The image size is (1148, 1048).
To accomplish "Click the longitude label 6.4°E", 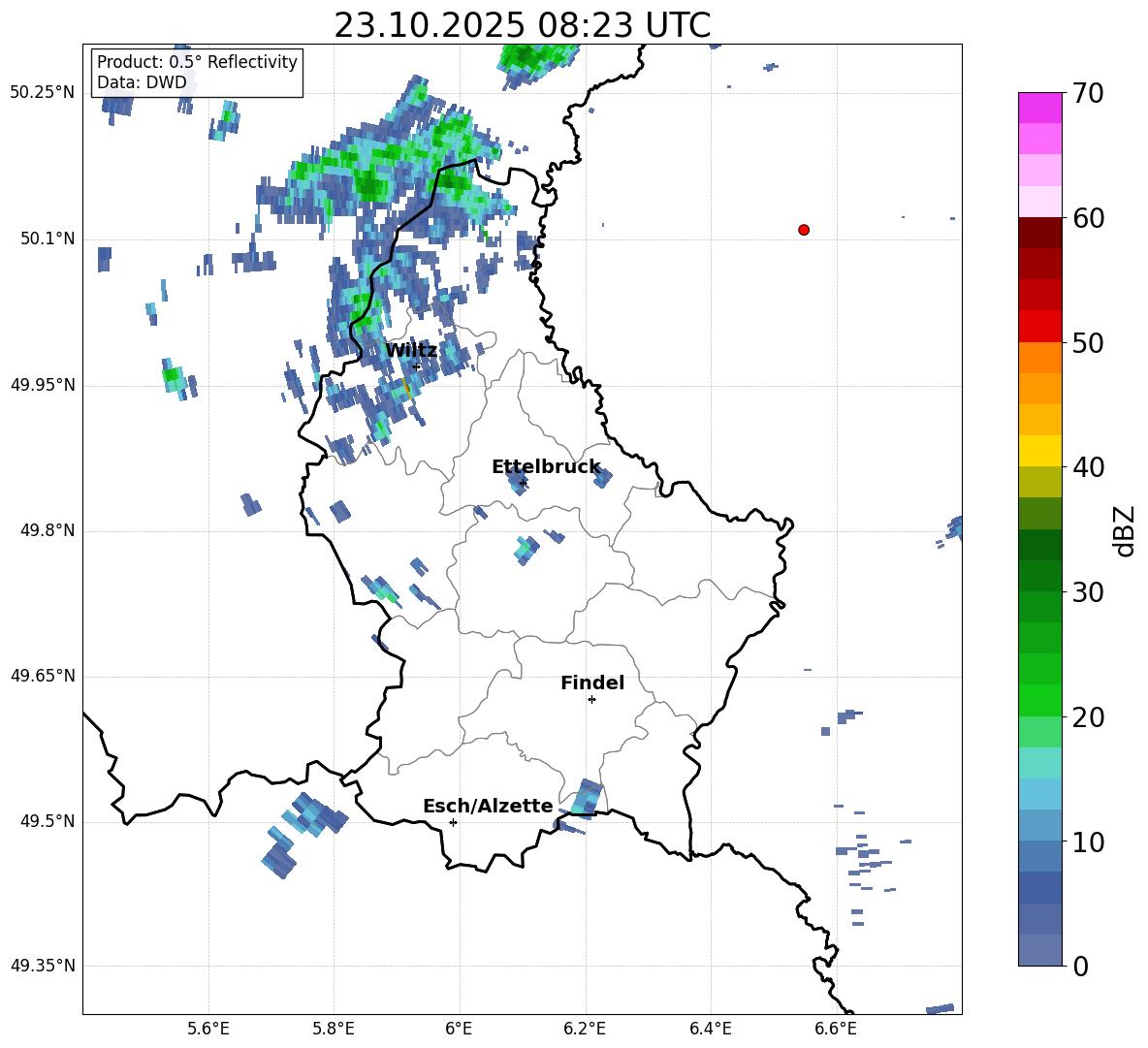I will click(x=710, y=1029).
